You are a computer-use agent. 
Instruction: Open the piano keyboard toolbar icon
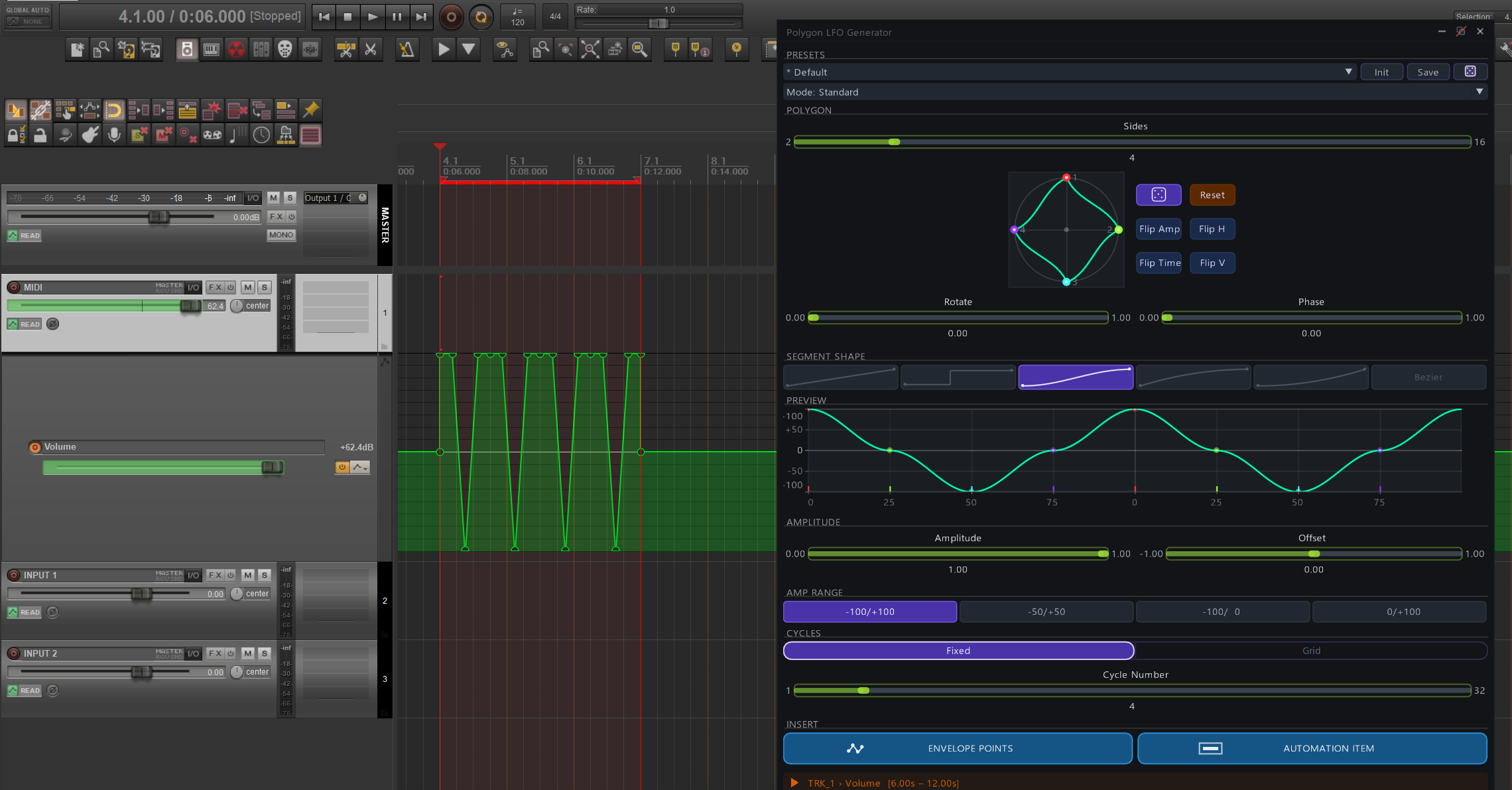[x=212, y=49]
